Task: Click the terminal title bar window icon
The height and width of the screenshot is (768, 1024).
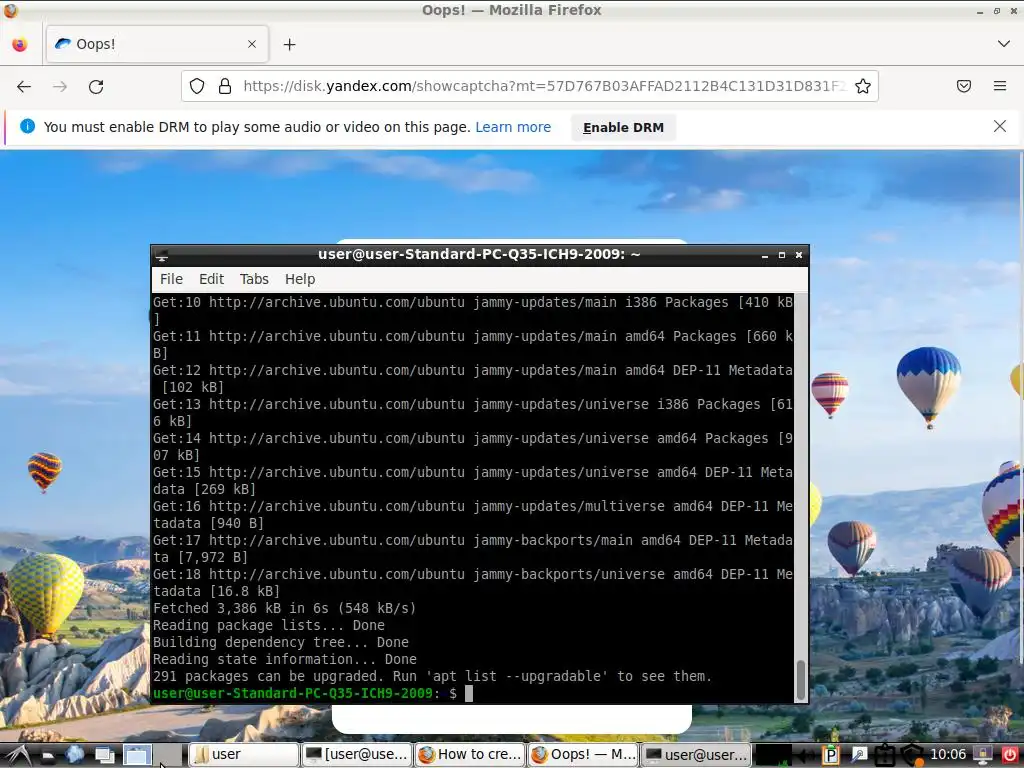Action: pos(162,255)
